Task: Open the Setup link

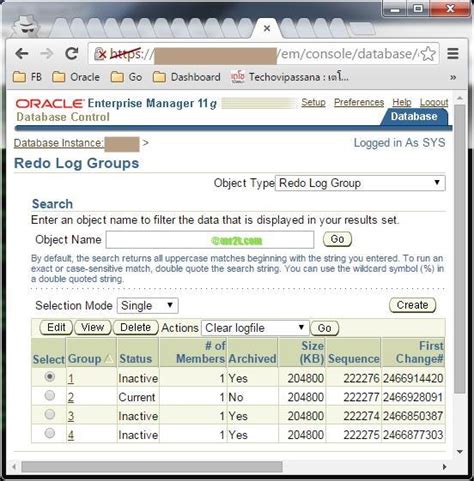Action: pyautogui.click(x=313, y=102)
